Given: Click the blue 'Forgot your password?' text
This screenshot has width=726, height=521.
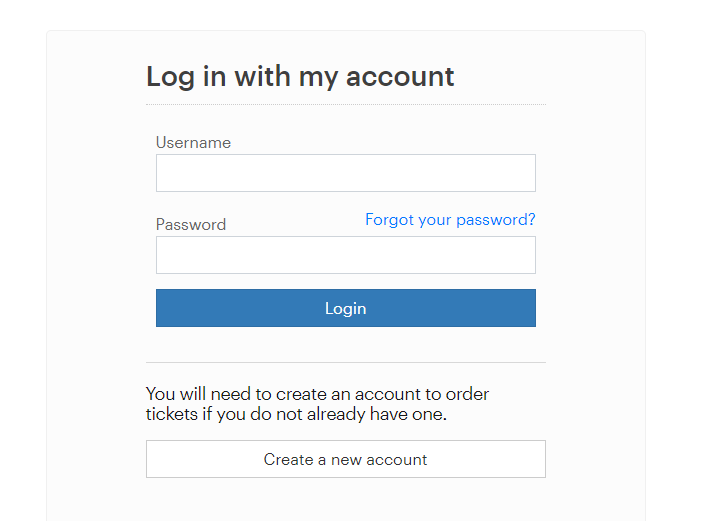Looking at the screenshot, I should 450,220.
